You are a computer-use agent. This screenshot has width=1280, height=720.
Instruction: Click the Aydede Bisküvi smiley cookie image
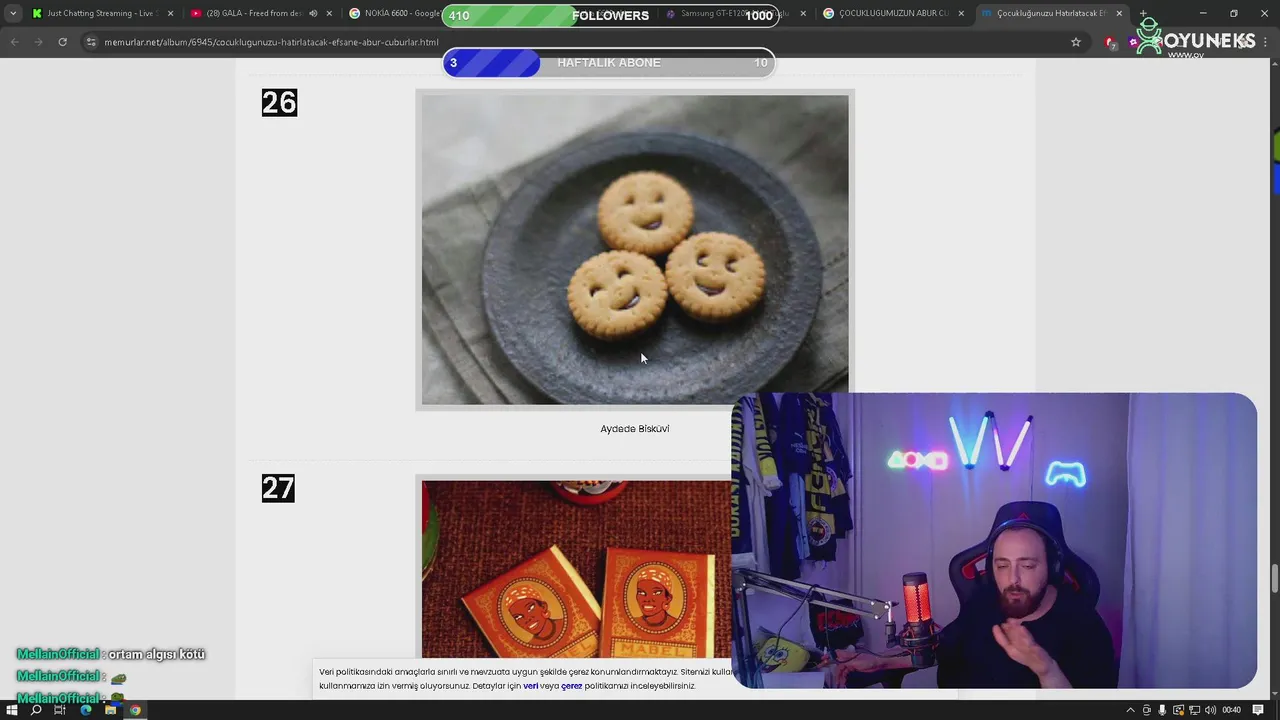pyautogui.click(x=635, y=250)
